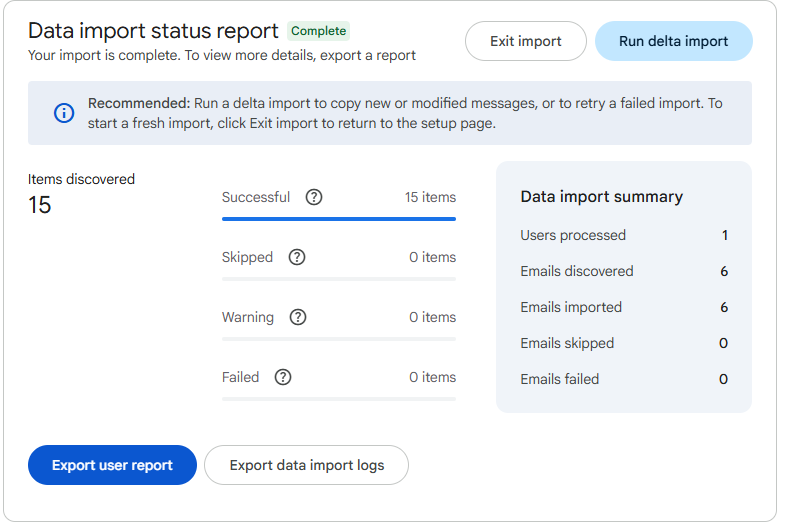
Task: Click the 'Warning' status label
Action: (248, 317)
